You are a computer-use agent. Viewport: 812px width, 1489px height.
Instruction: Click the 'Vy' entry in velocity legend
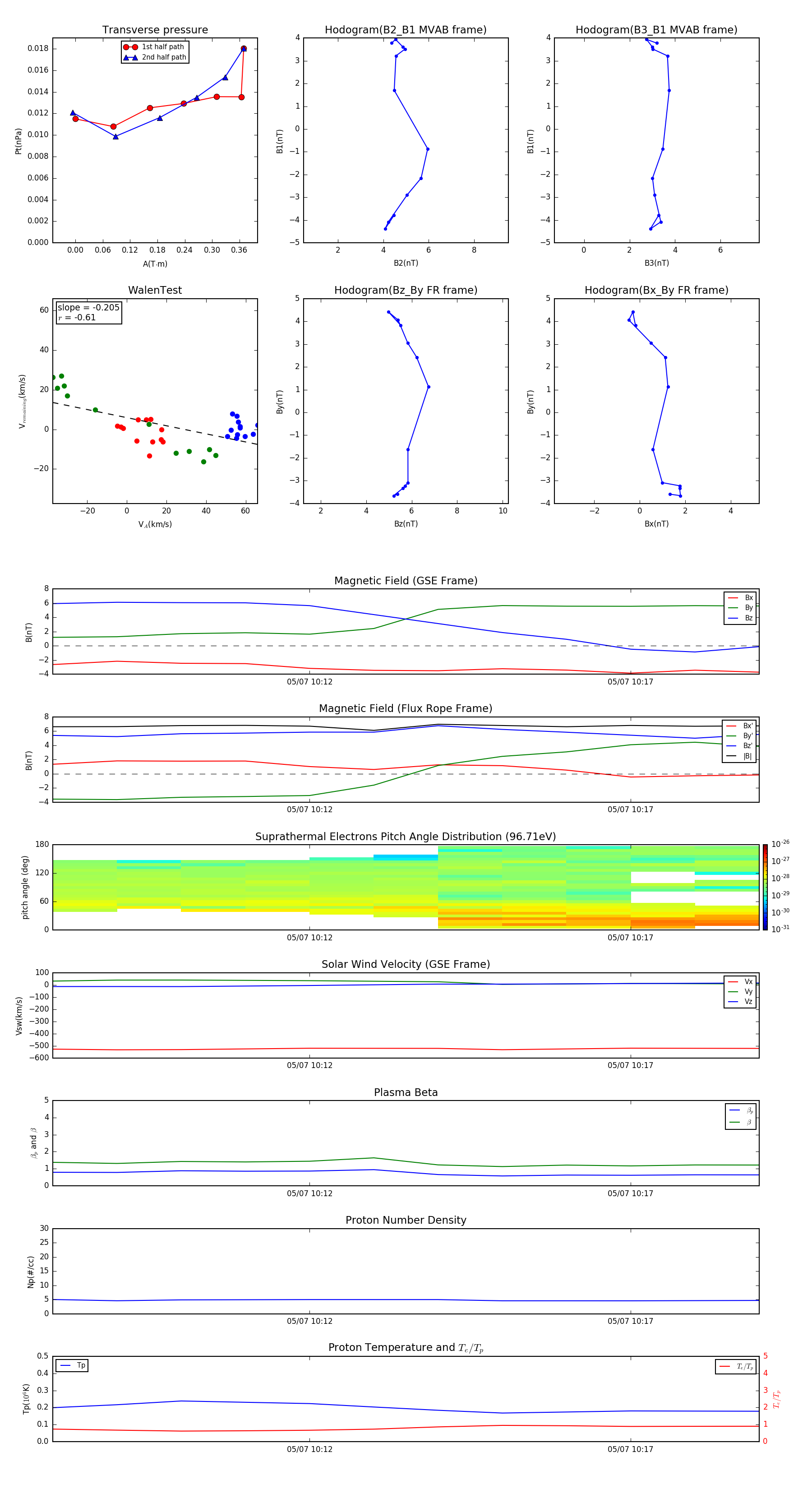pyautogui.click(x=740, y=991)
